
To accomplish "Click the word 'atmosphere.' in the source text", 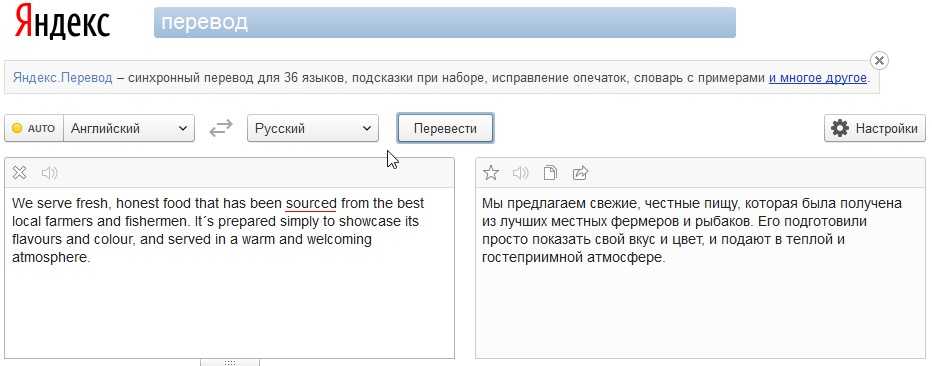I will point(51,258).
